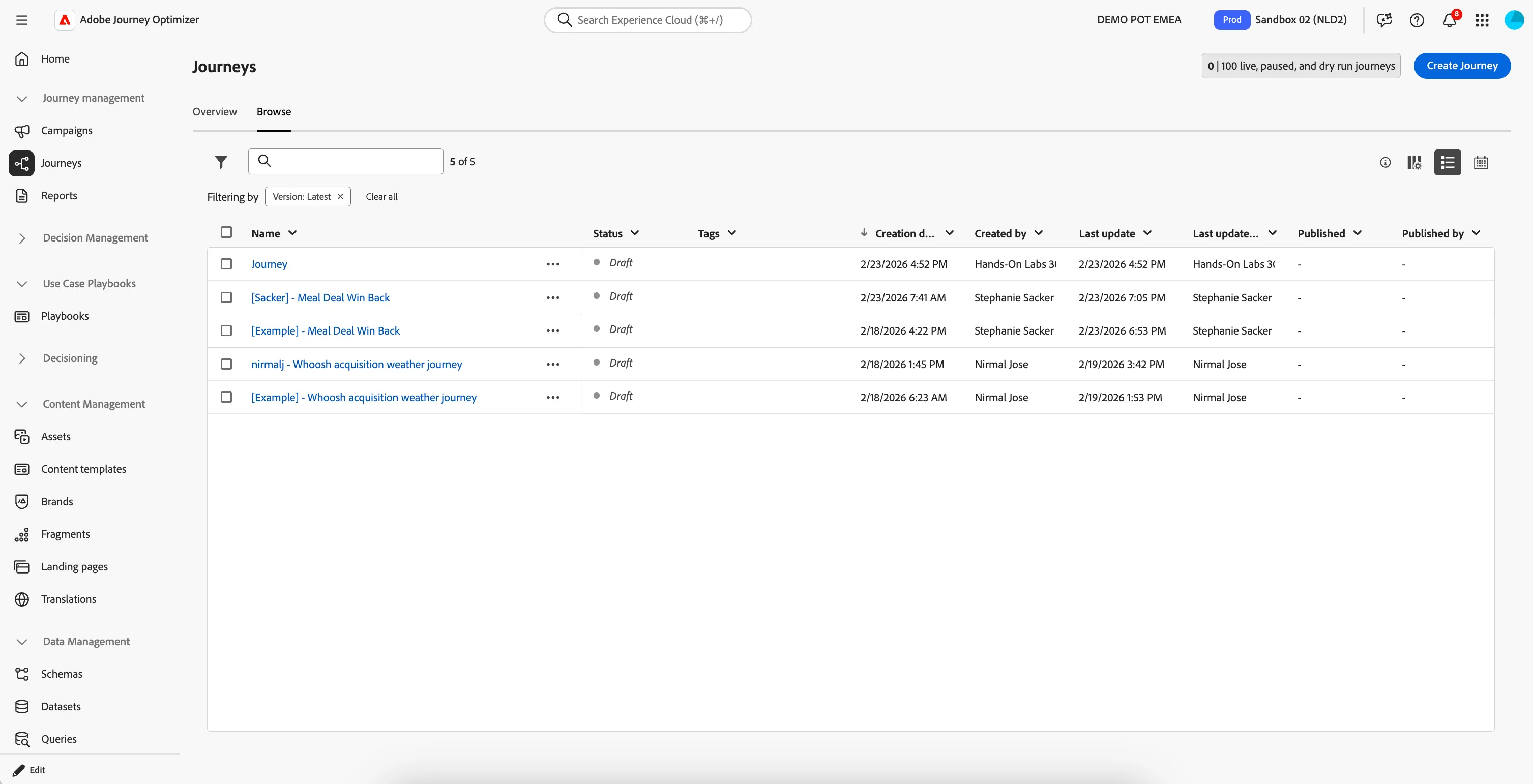Open the [Example] - Meal Deal Win Back journey link
Viewport: 1533px width, 784px height.
click(326, 330)
